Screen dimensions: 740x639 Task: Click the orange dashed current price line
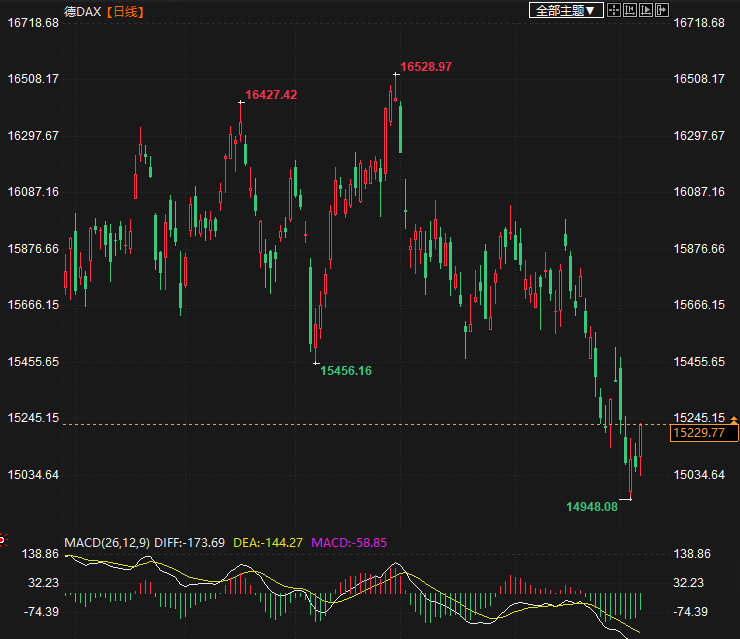coord(300,425)
